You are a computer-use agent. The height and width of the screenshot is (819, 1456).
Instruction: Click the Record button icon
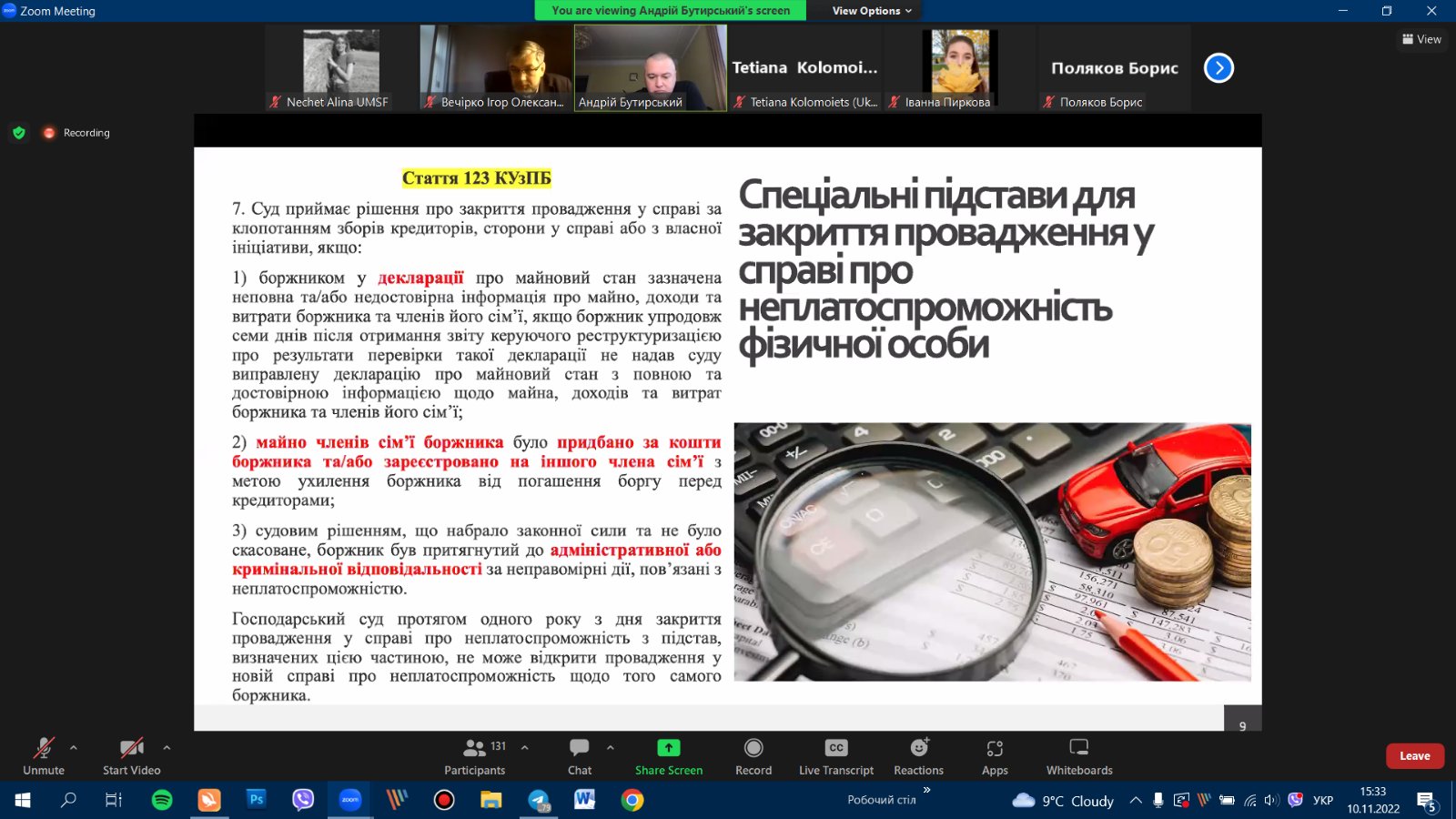pyautogui.click(x=753, y=748)
